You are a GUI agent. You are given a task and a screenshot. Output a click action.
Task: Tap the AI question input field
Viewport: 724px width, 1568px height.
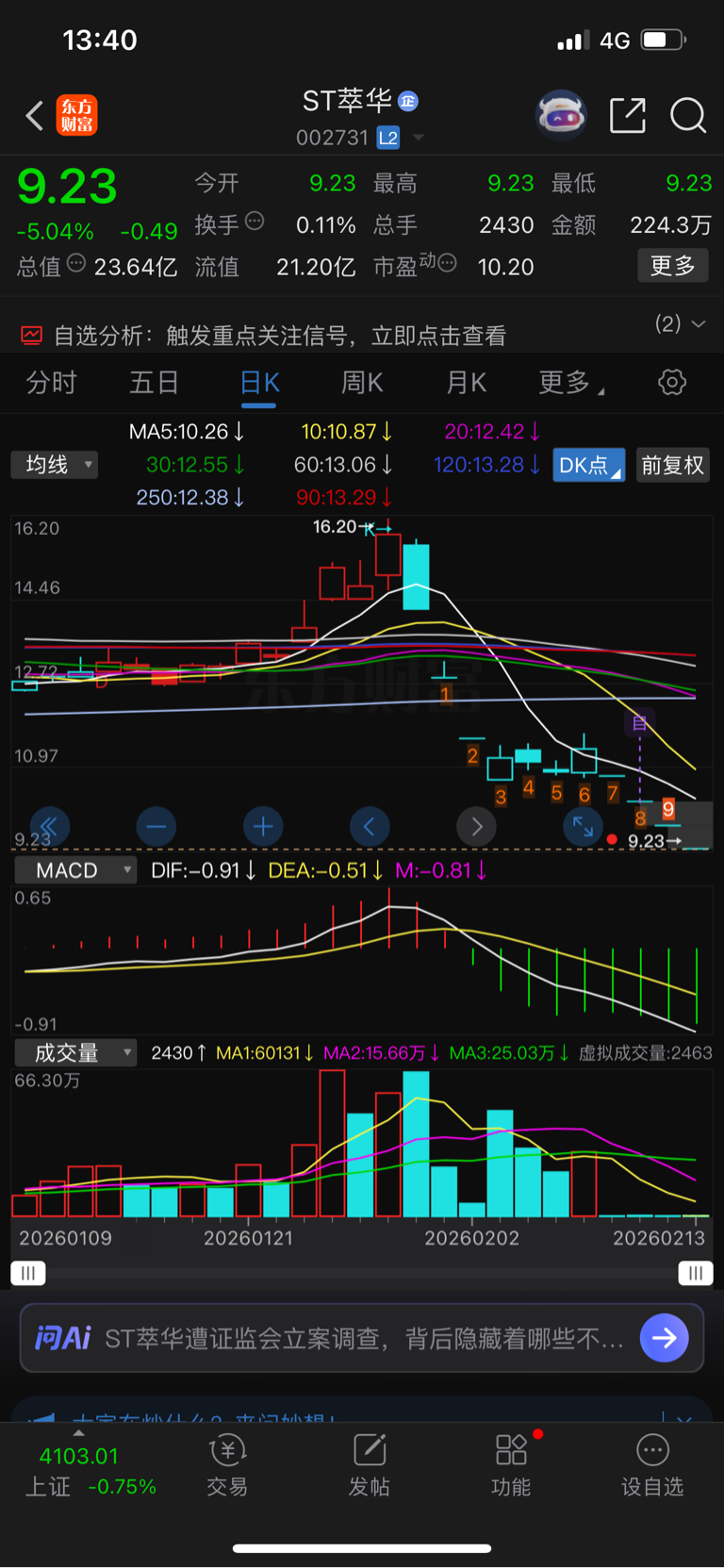[362, 1337]
